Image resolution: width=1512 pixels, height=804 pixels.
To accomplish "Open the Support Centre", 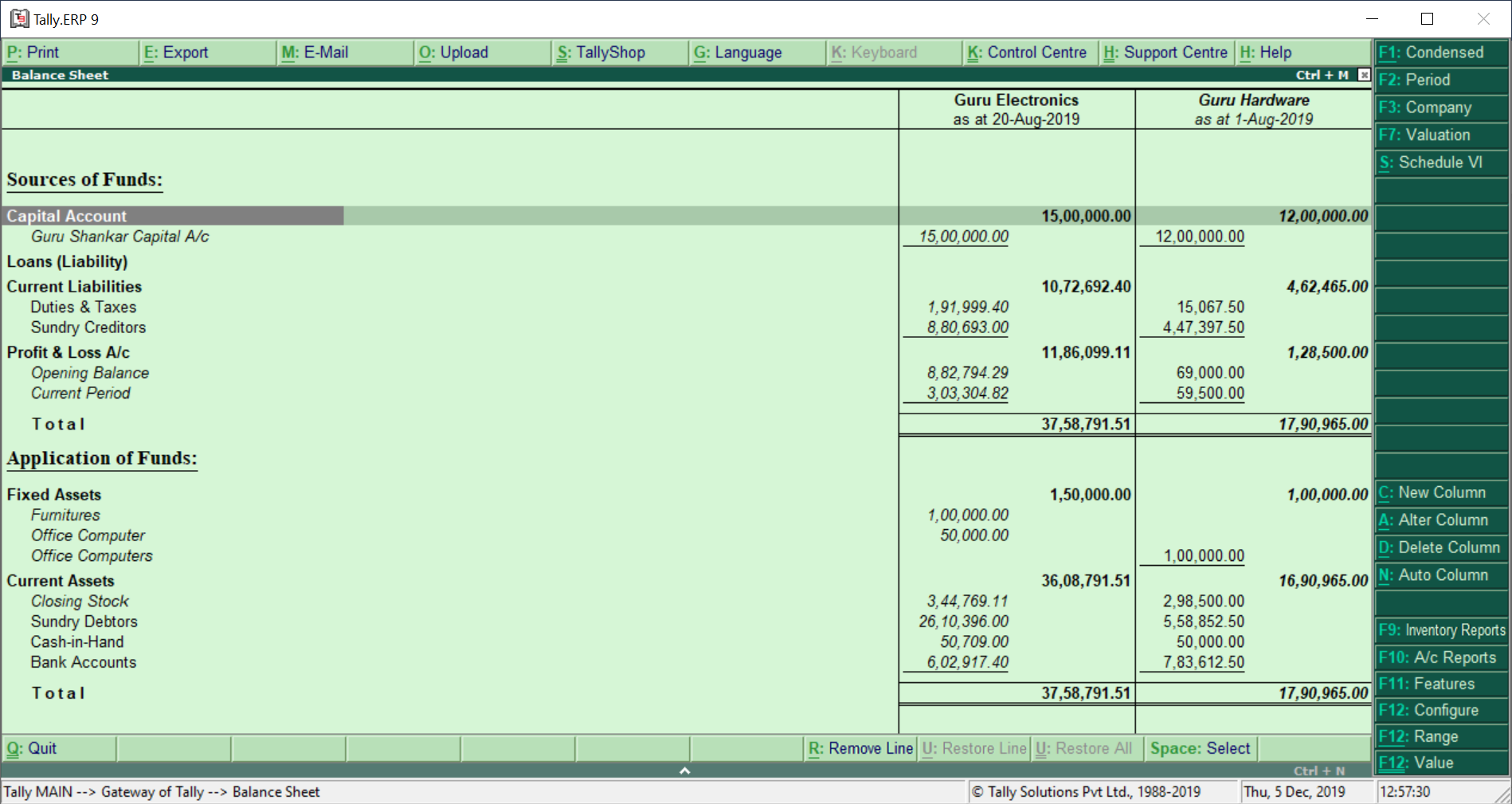I will (1166, 52).
